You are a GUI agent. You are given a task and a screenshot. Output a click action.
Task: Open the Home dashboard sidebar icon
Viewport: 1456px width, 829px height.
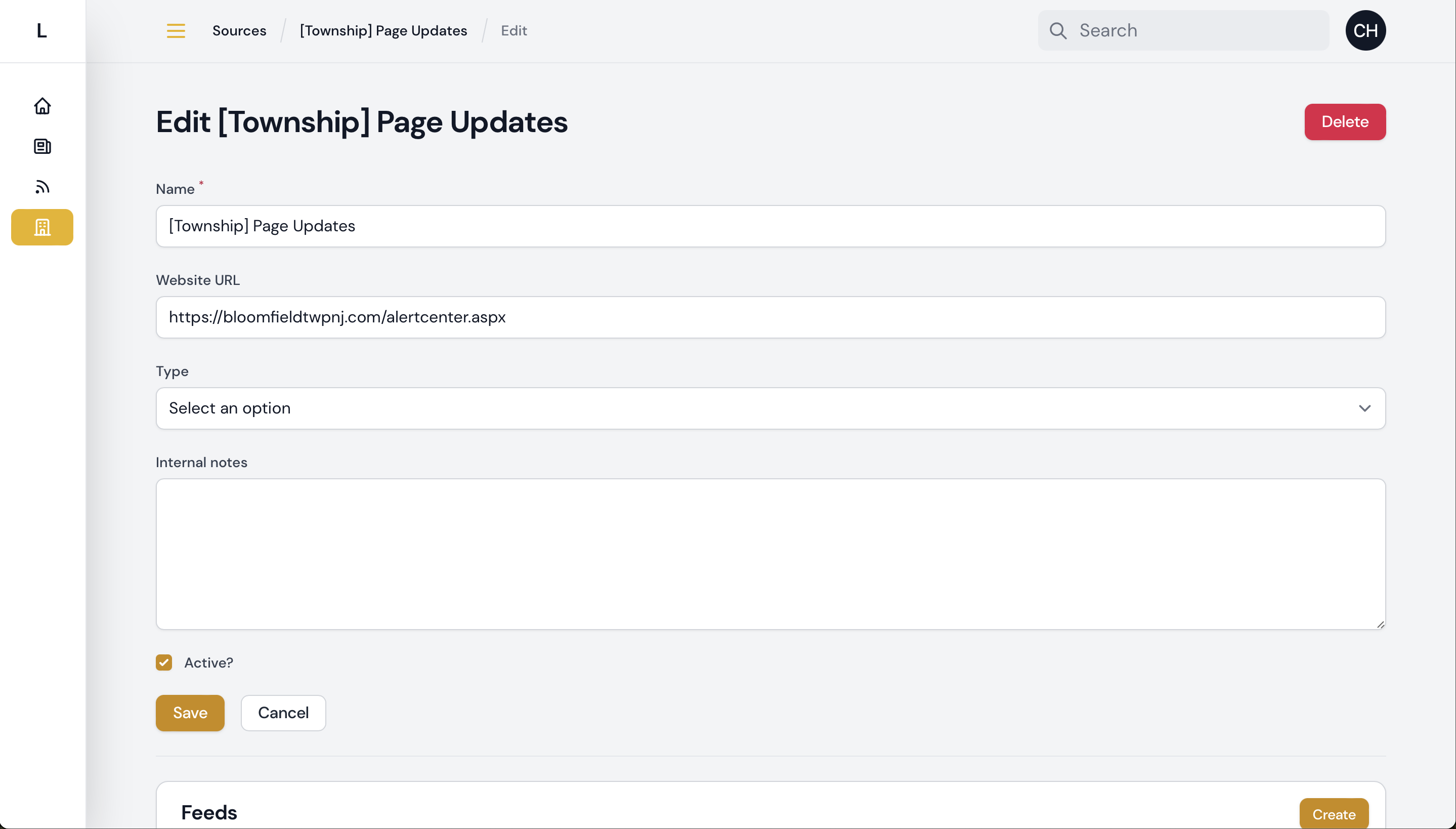42,106
